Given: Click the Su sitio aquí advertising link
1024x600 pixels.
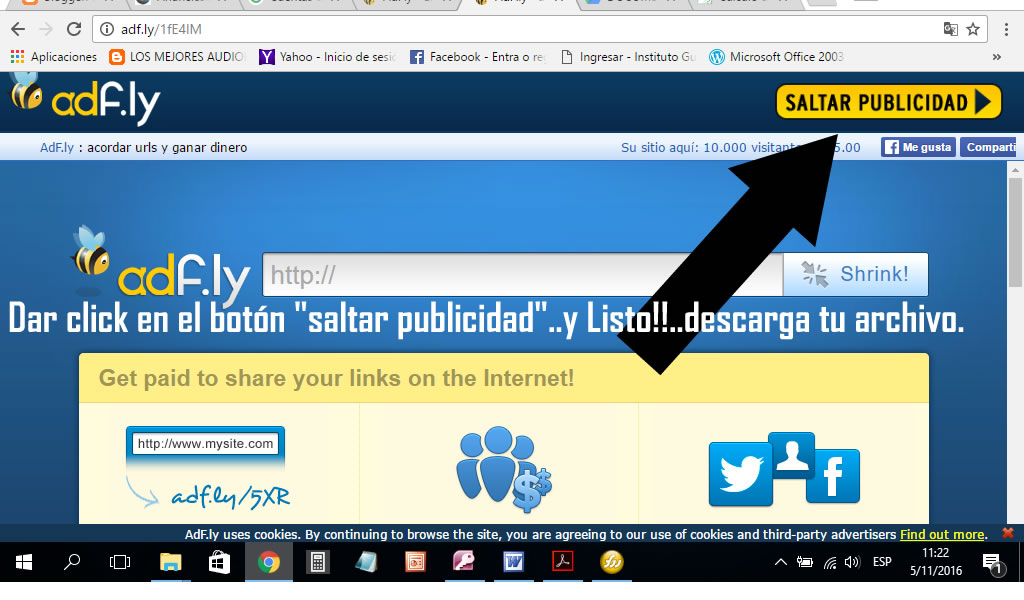Looking at the screenshot, I should click(x=741, y=148).
